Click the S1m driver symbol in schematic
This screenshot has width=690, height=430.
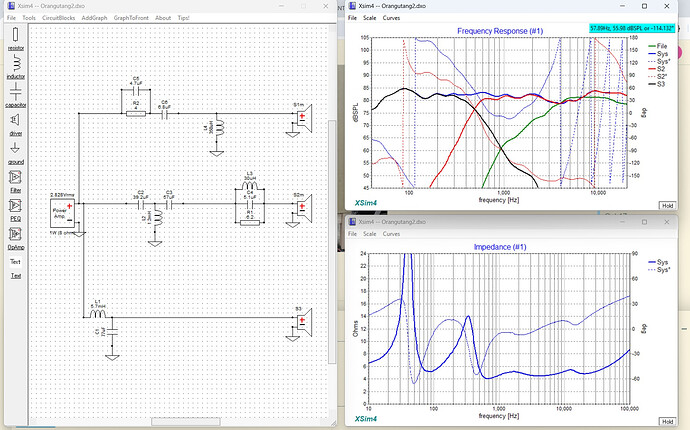click(x=304, y=119)
